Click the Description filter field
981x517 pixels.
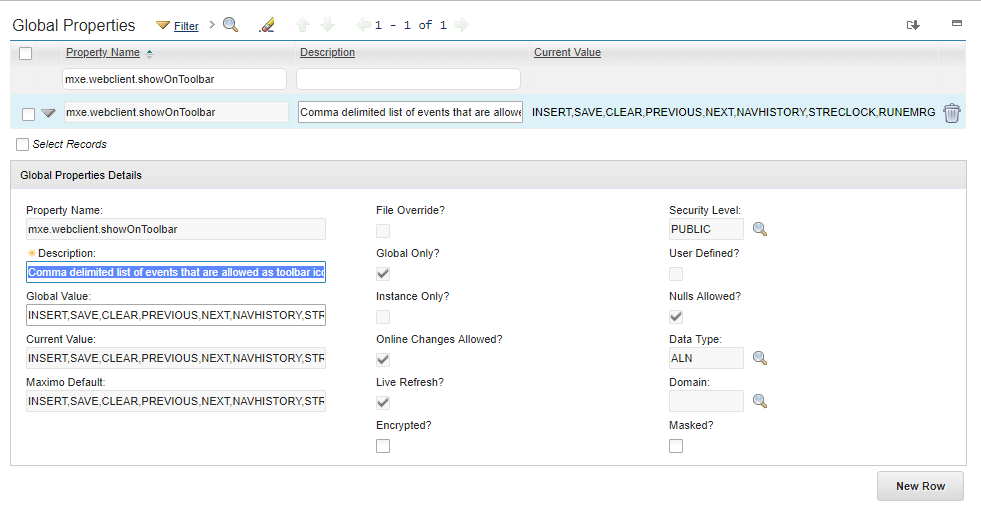pyautogui.click(x=409, y=79)
